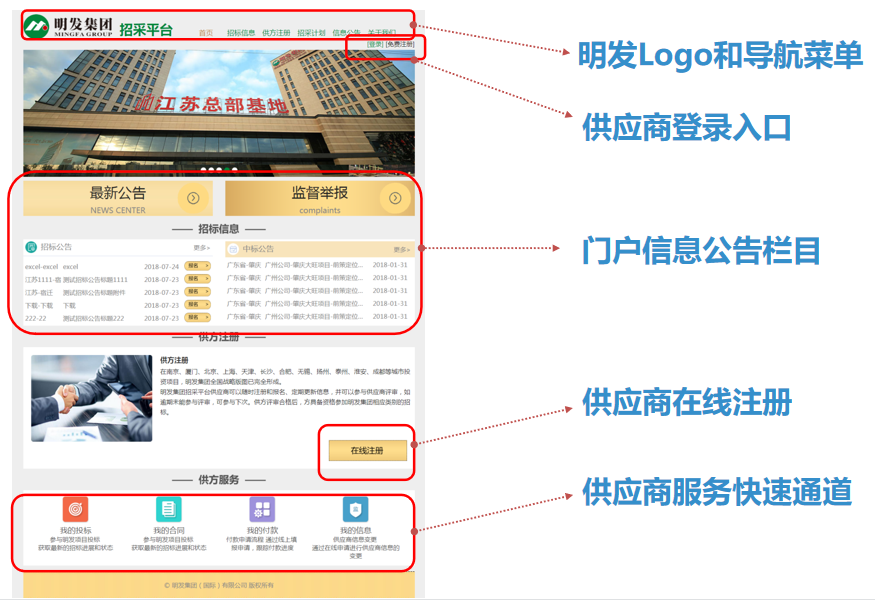Go to 招采计划 in navigation

[311, 33]
